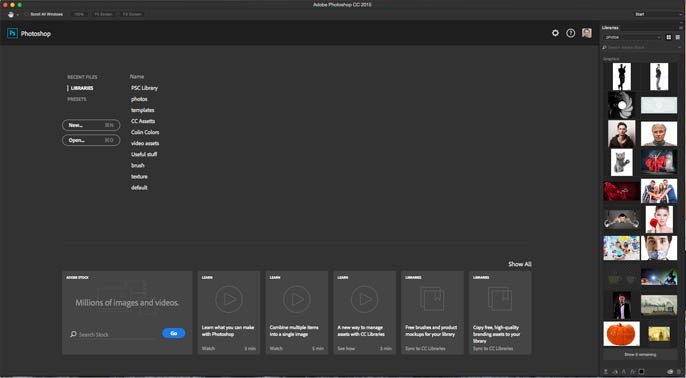
Task: Click the Name column header
Action: (x=136, y=77)
